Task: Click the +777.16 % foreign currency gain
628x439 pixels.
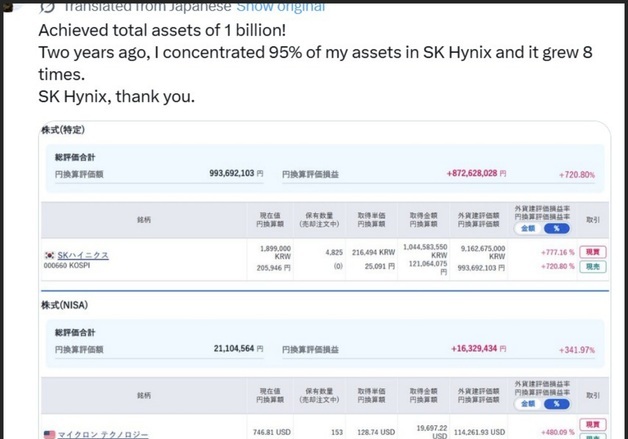Action: (558, 252)
